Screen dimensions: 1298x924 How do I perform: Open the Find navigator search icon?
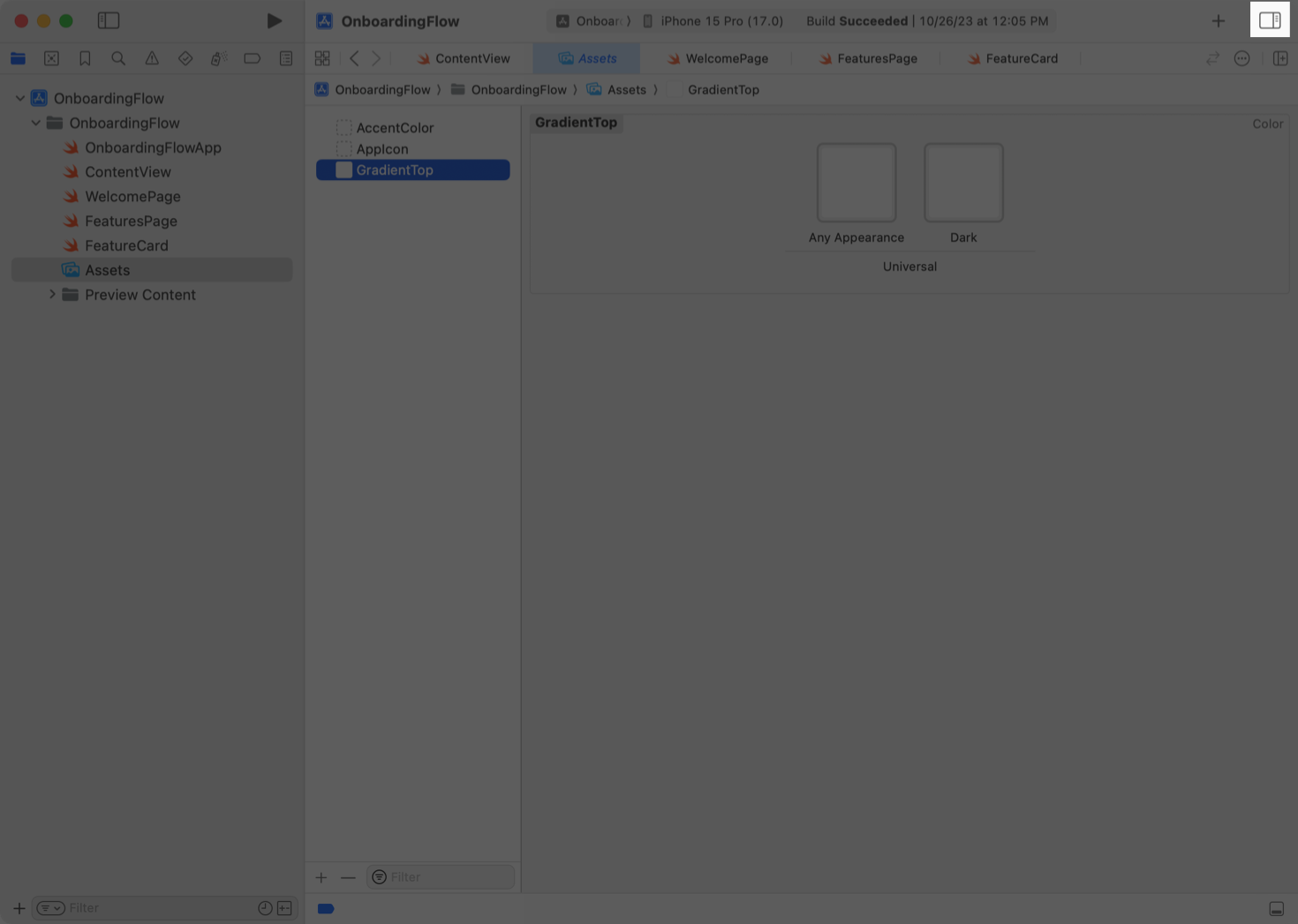118,58
